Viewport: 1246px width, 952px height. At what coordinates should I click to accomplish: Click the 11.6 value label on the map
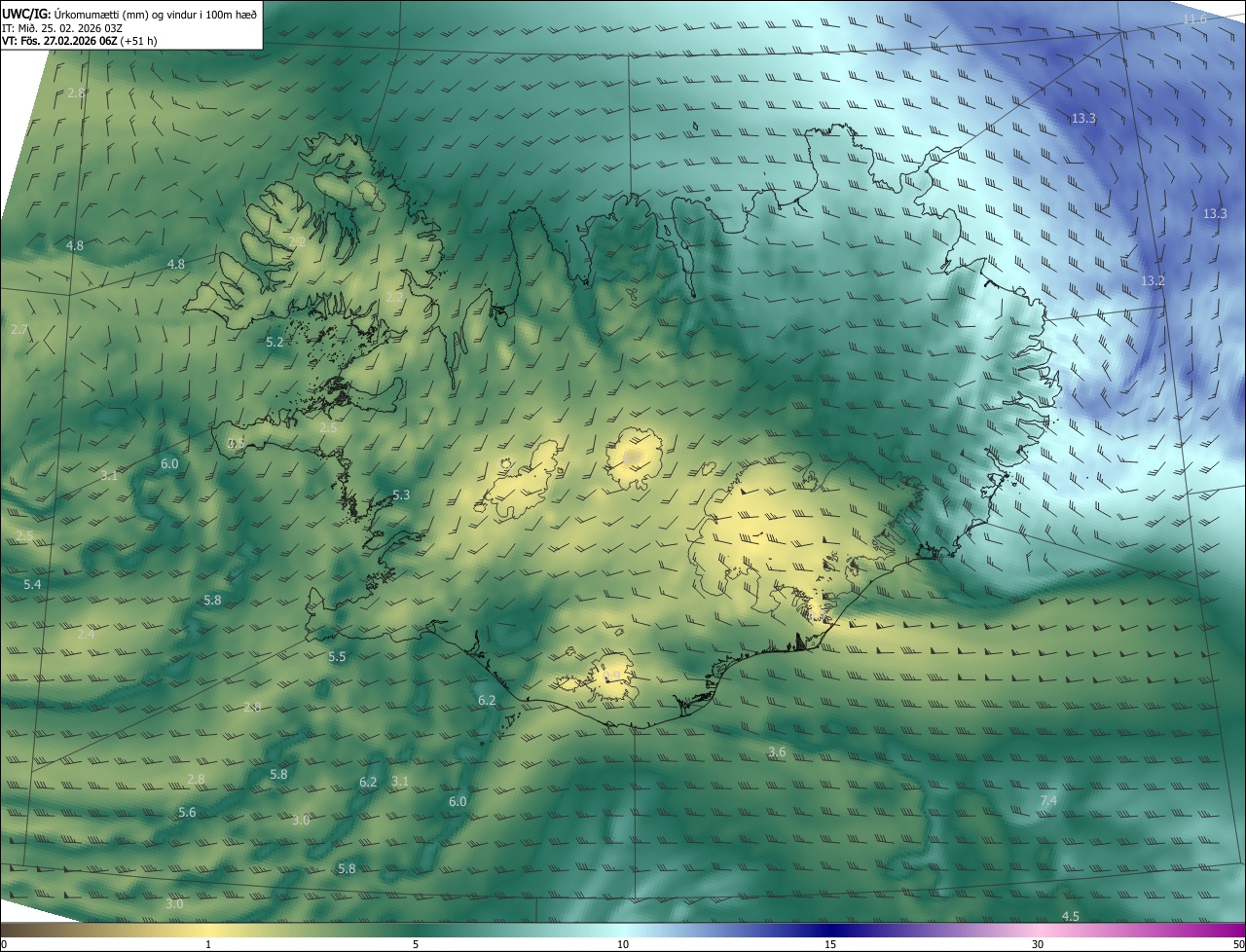pos(1194,19)
